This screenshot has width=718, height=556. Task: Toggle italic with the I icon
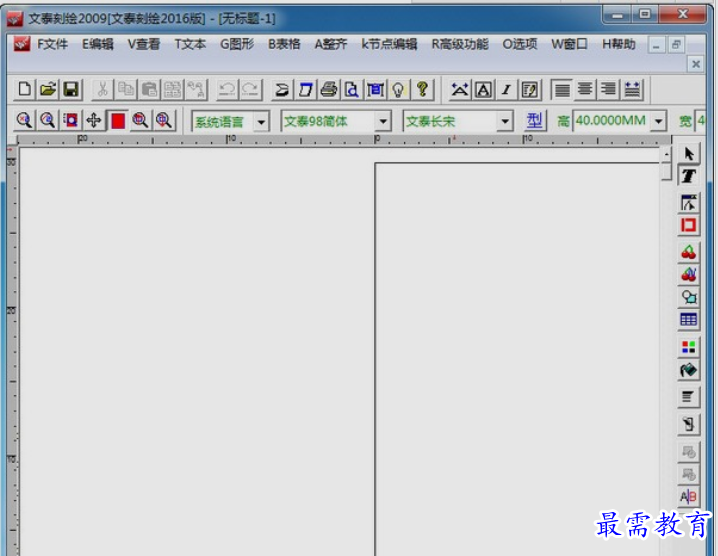506,89
